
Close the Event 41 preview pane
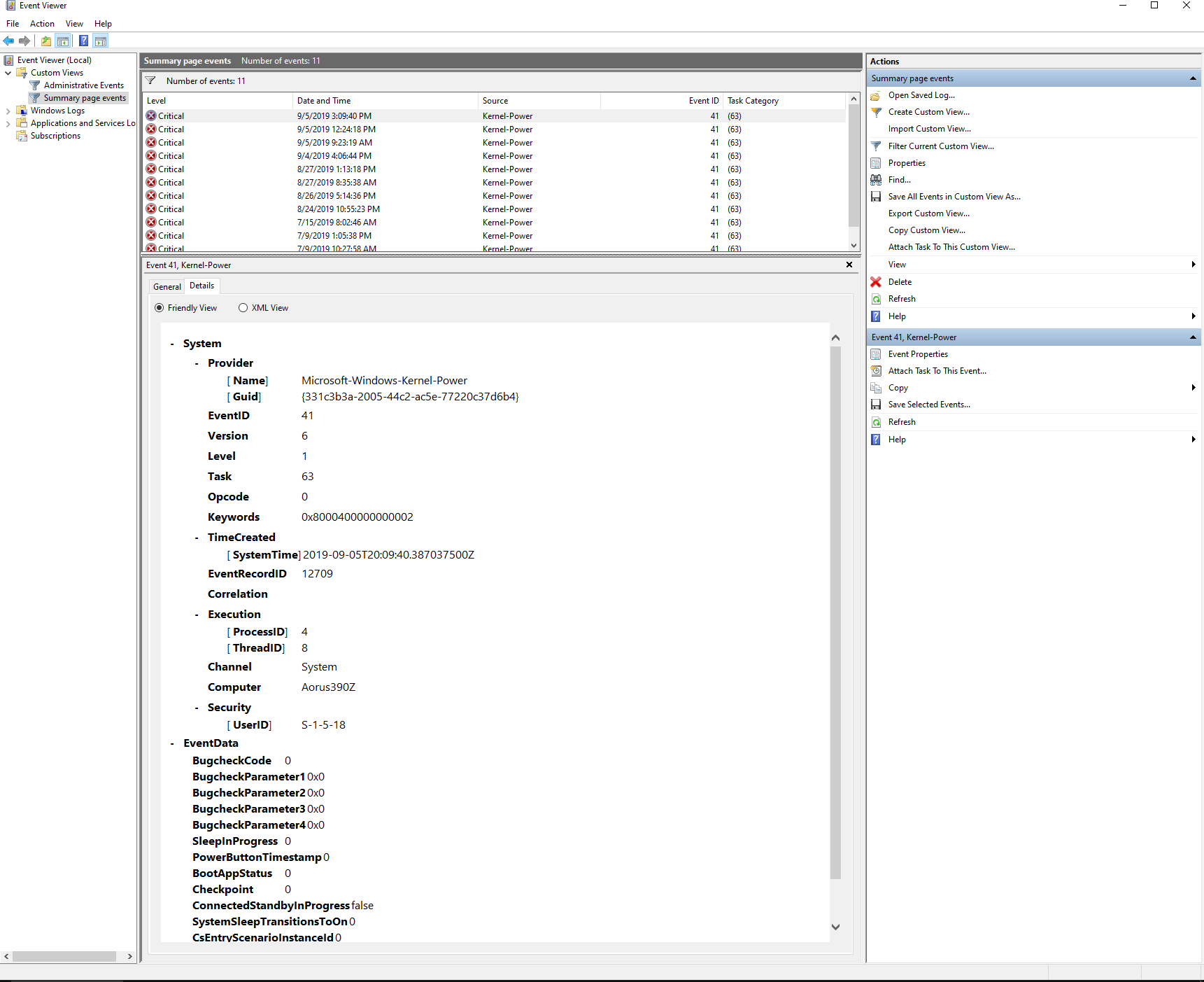(x=849, y=265)
